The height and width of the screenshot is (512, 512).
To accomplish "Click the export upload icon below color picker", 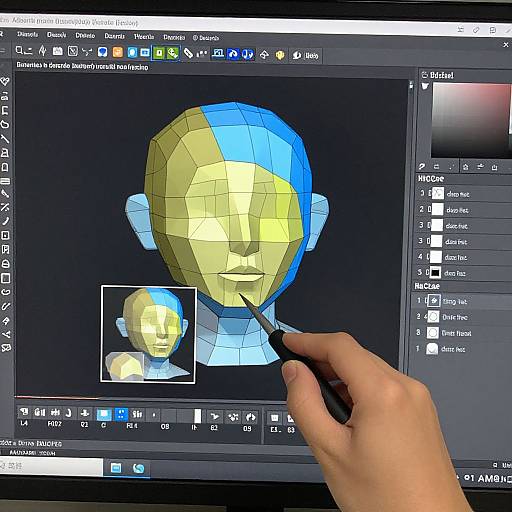I will point(494,167).
